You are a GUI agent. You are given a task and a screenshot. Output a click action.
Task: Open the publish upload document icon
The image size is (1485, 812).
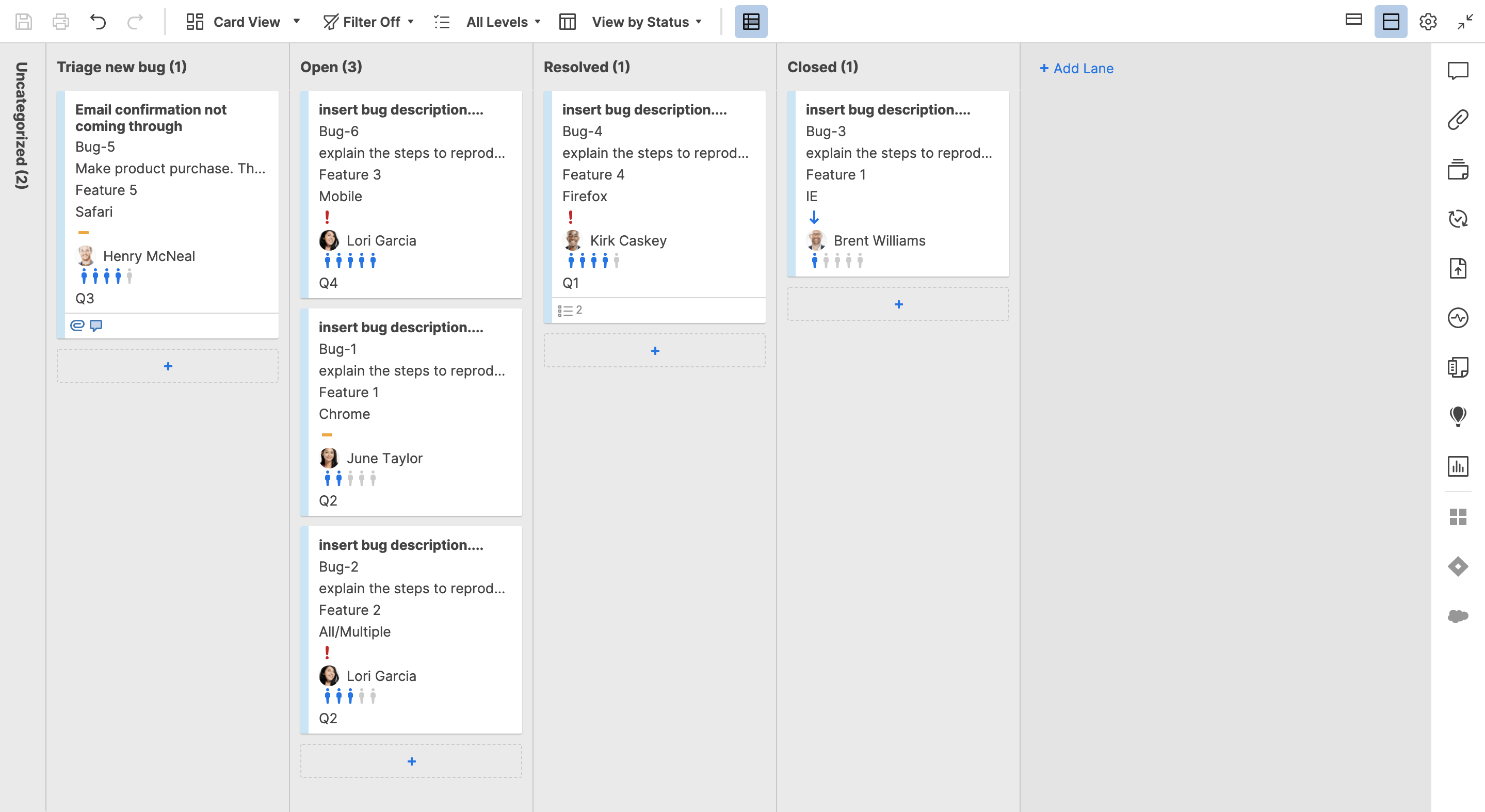click(x=1457, y=268)
